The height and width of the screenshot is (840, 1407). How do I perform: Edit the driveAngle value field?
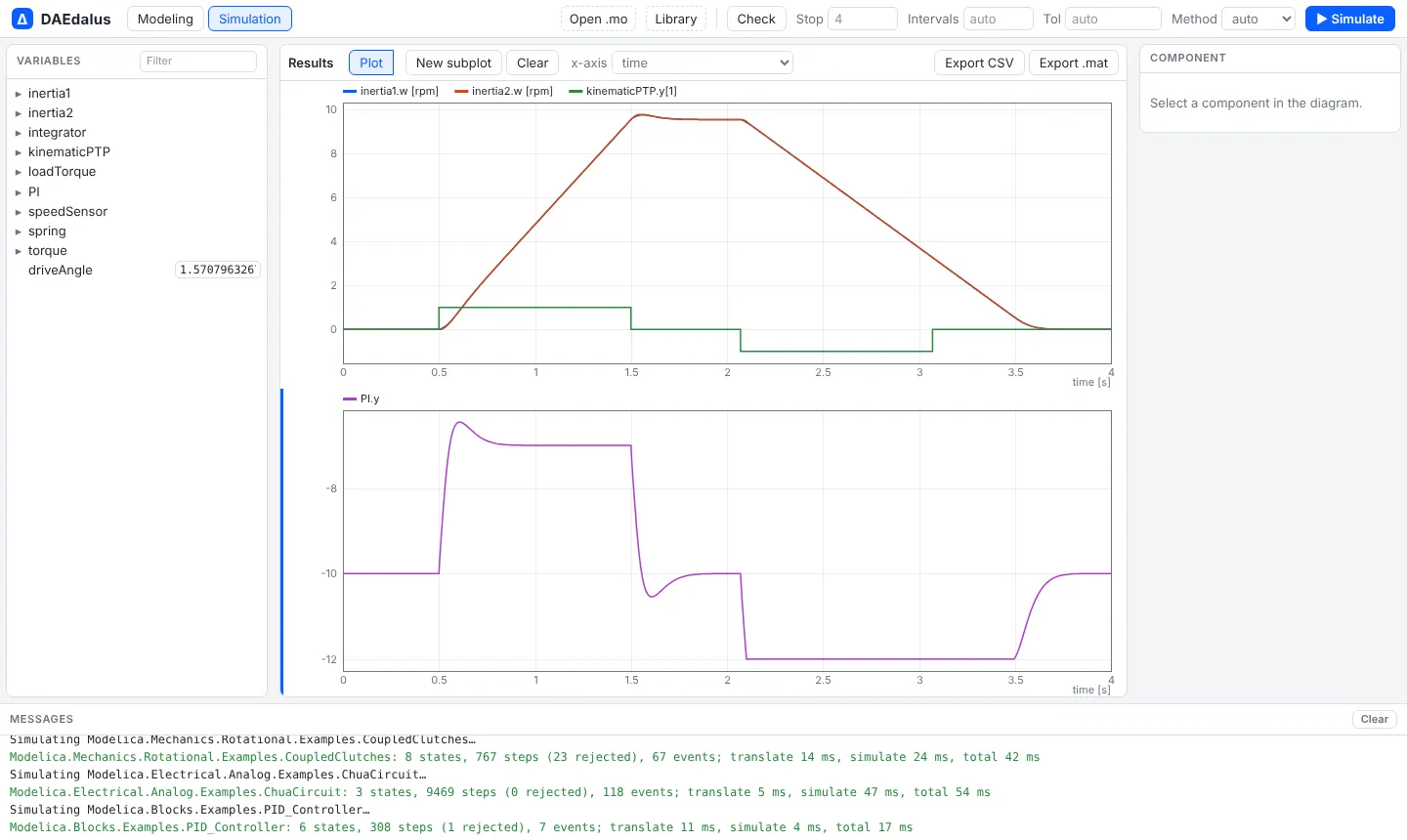218,270
